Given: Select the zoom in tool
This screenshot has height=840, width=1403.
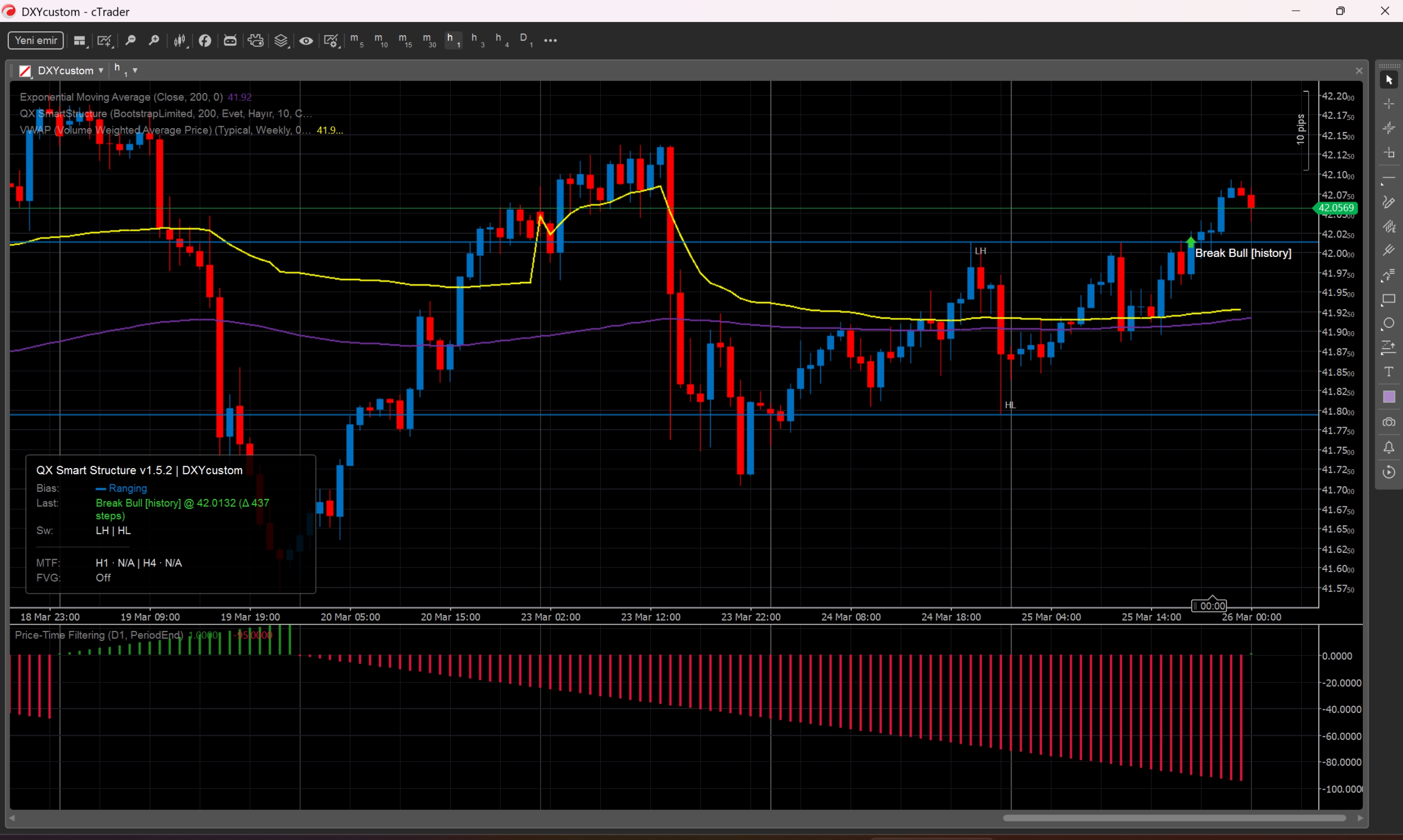Looking at the screenshot, I should 154,40.
